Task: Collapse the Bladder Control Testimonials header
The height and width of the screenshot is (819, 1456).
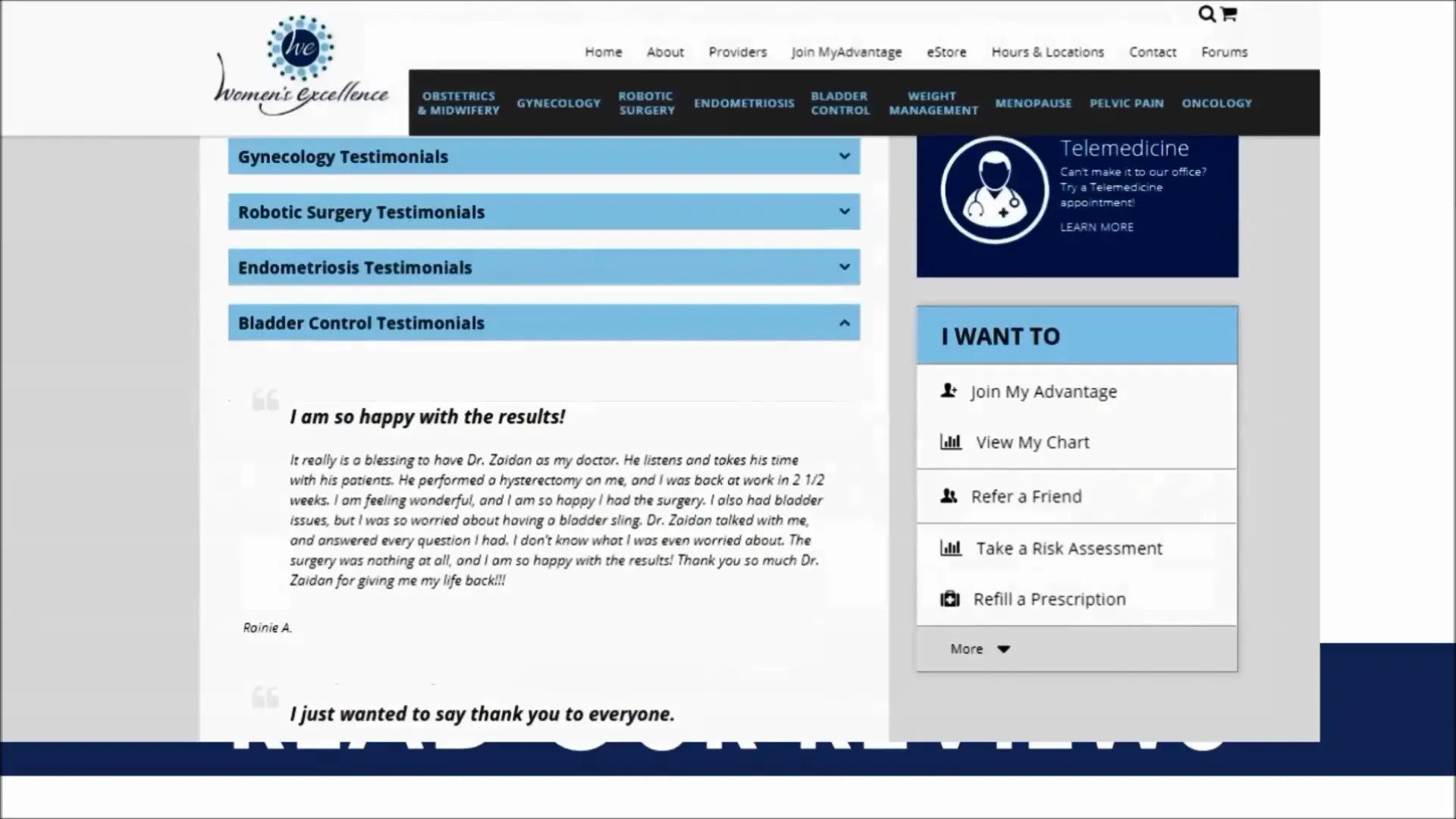Action: 544,322
